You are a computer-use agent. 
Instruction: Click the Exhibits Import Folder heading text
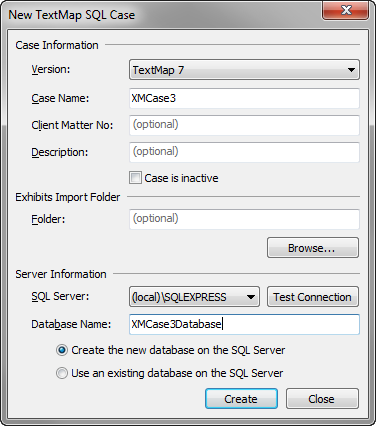(68, 197)
